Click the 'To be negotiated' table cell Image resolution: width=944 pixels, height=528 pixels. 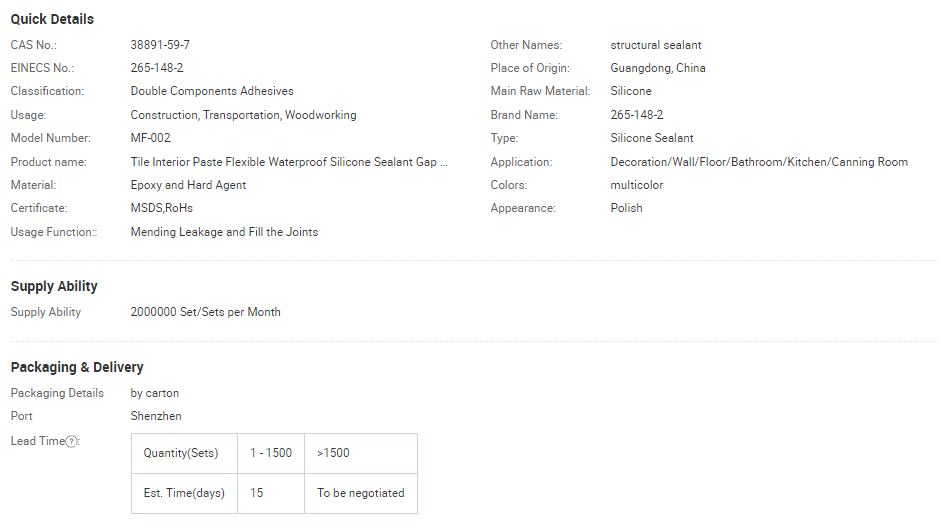360,493
